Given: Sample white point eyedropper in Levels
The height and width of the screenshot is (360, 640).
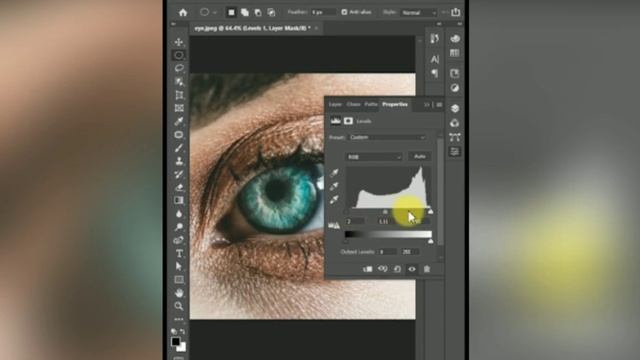Looking at the screenshot, I should [334, 200].
